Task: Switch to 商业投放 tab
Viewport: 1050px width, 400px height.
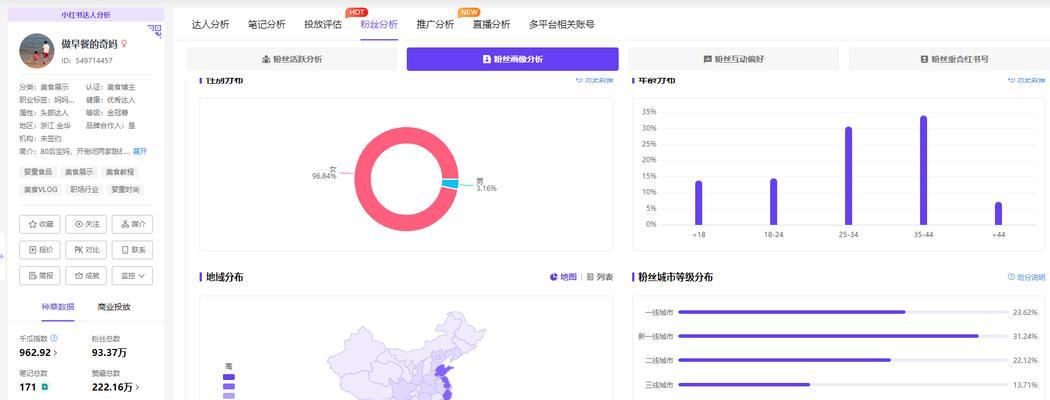Action: (x=114, y=307)
